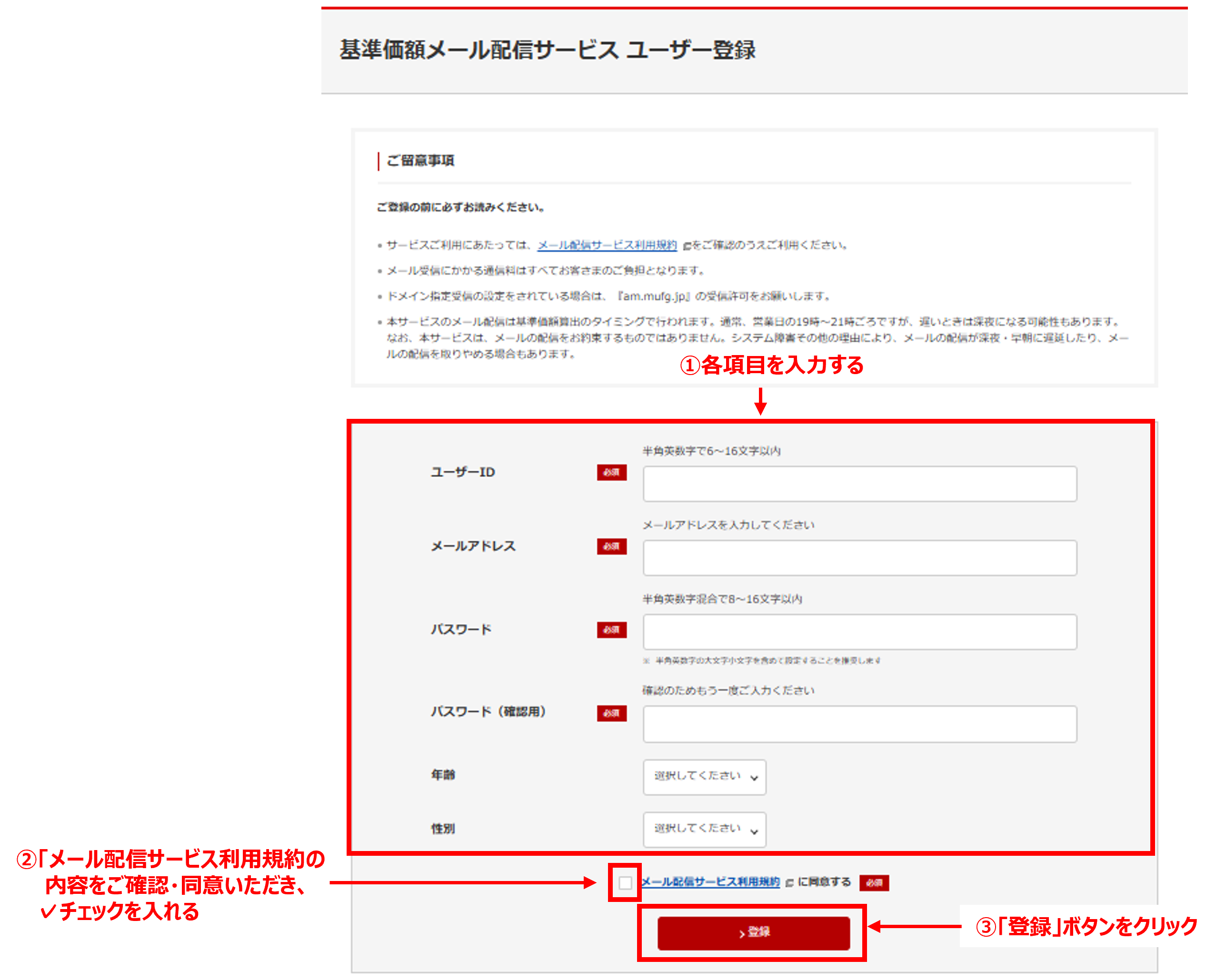Click the 年齢 label text
The width and height of the screenshot is (1216, 980).
click(x=443, y=774)
